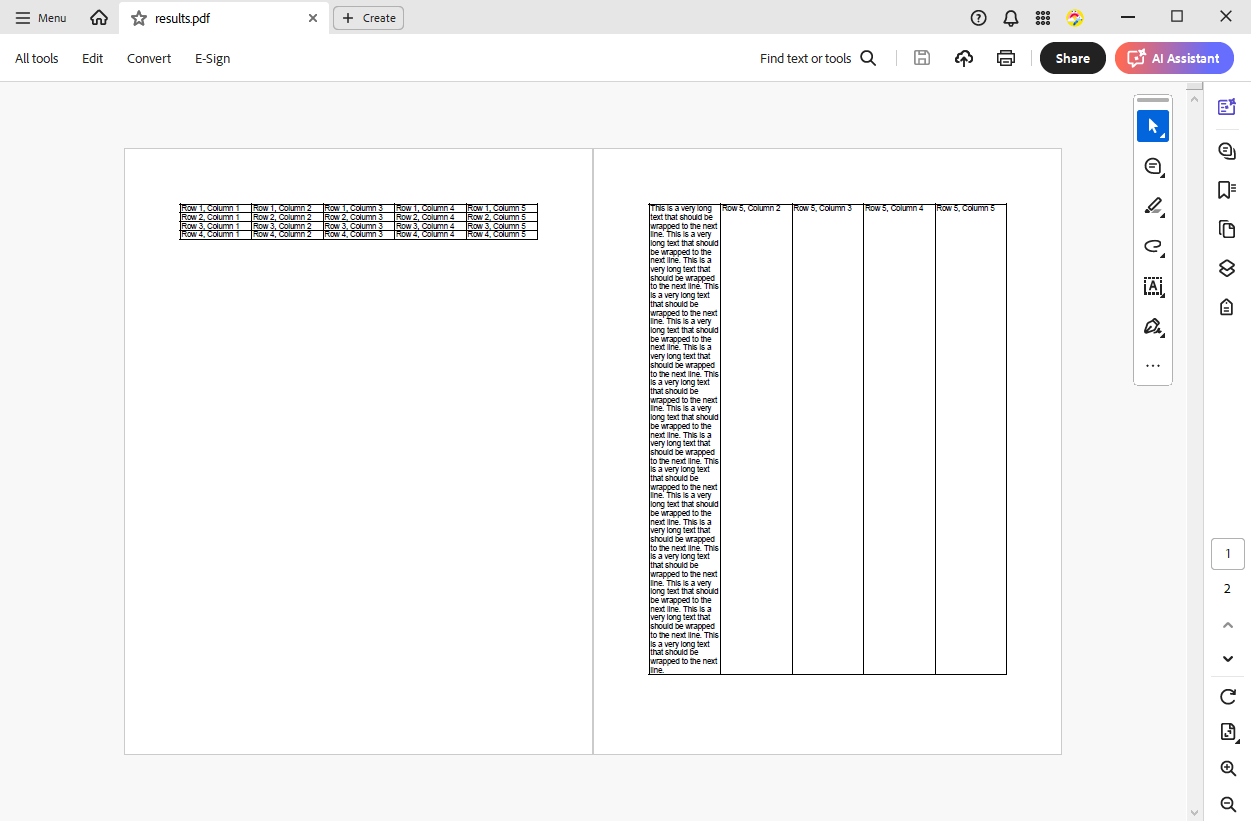Close the results.pdf tab
This screenshot has width=1251, height=821.
pyautogui.click(x=313, y=18)
